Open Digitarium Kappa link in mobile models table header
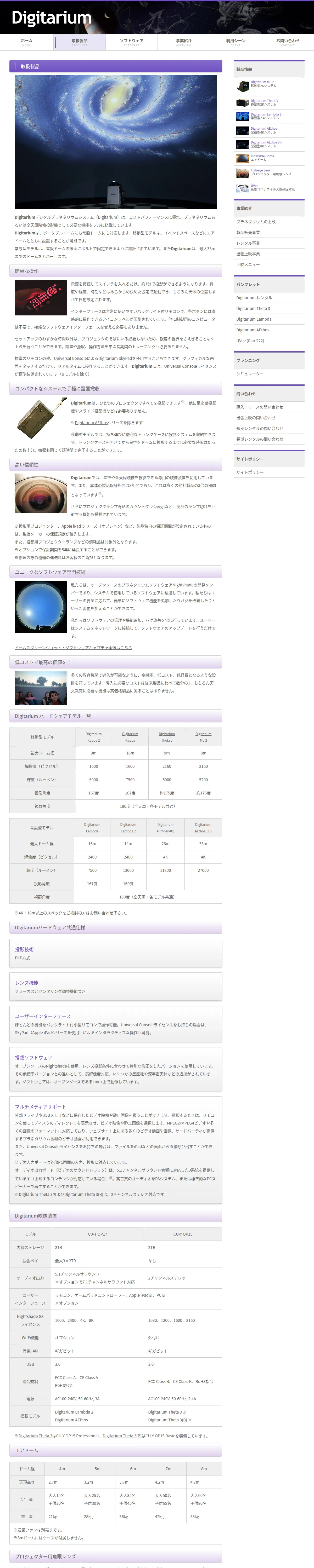314x1568 pixels. pos(130,737)
